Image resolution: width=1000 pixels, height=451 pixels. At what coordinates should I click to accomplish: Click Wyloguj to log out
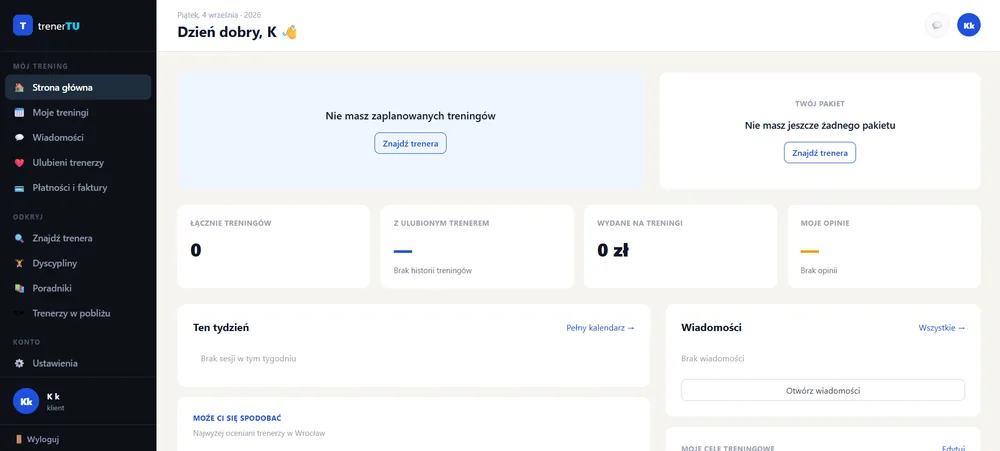click(43, 440)
